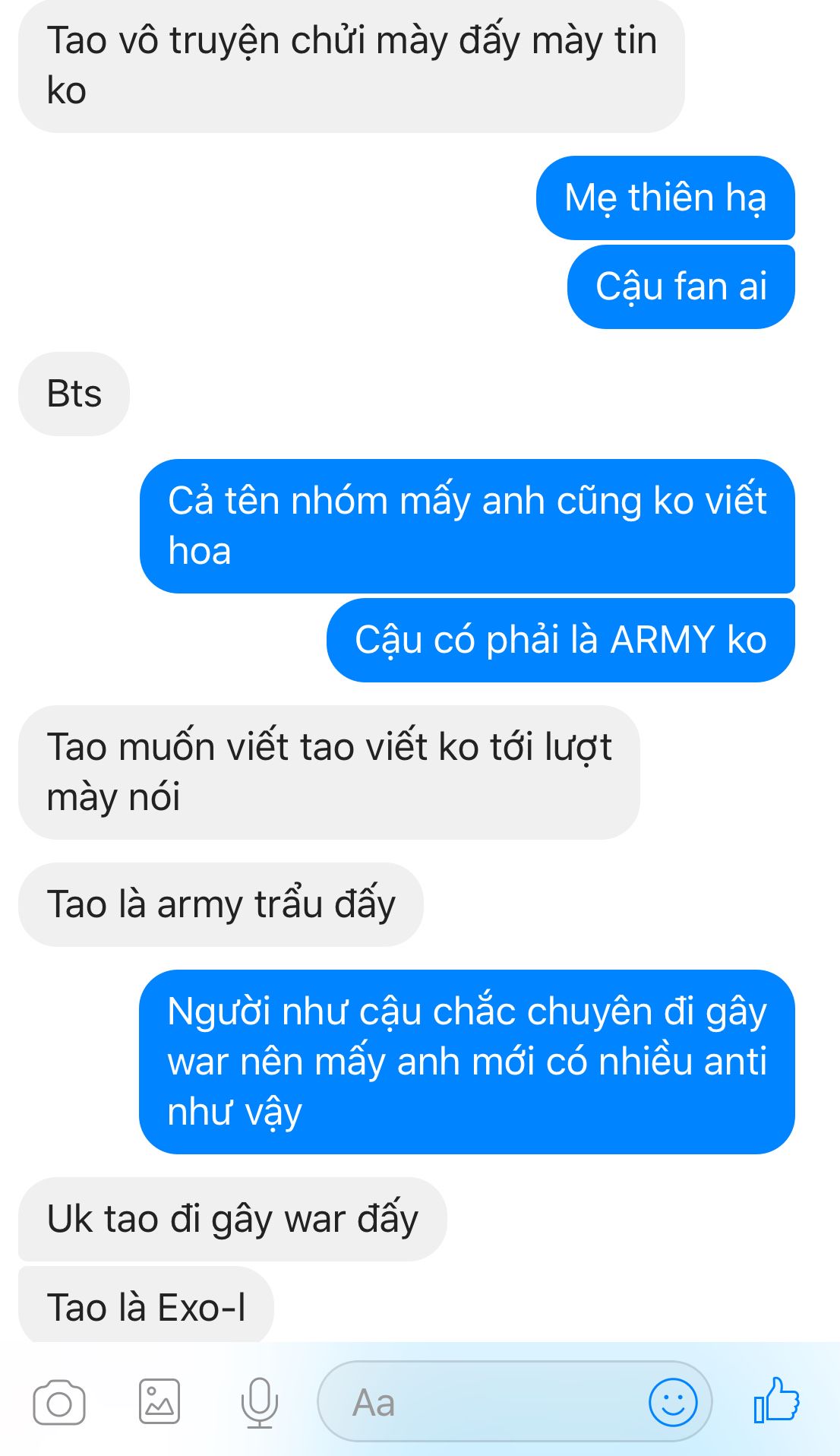Screen dimensions: 840x1456
Task: Tap the 'Bts' message bubble
Action: pos(74,394)
